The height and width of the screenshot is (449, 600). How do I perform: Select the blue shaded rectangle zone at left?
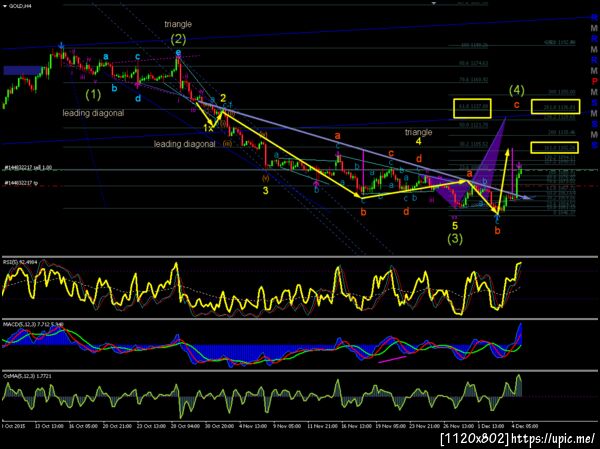(x=22, y=70)
